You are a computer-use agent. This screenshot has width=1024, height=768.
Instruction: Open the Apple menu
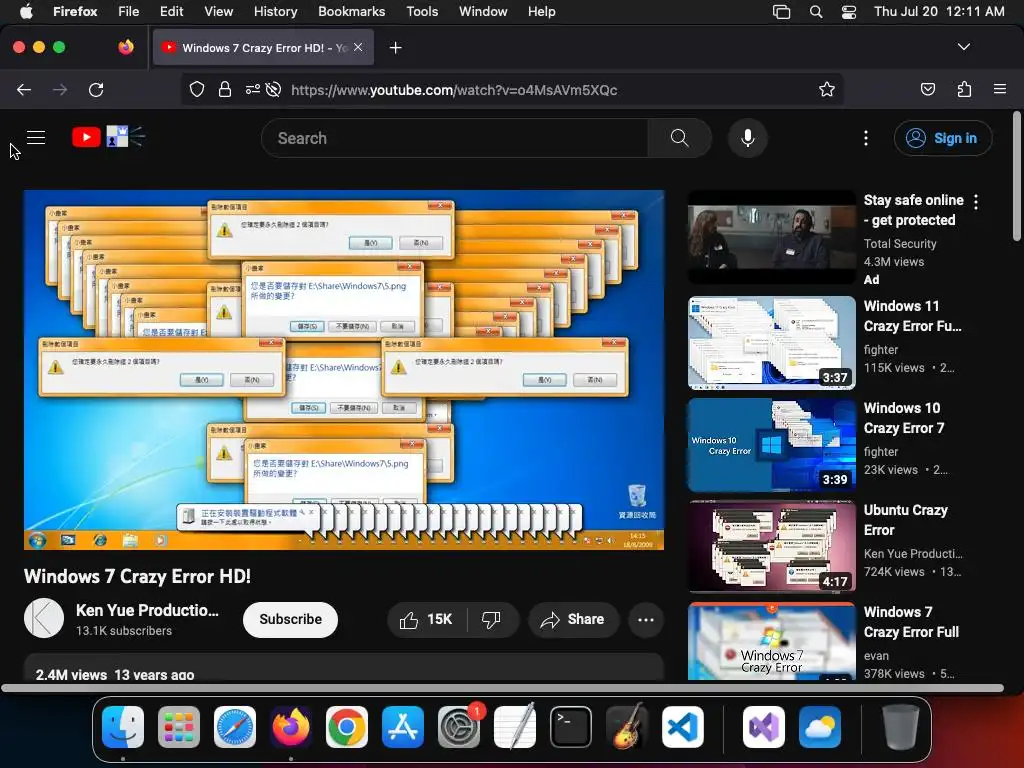point(26,12)
